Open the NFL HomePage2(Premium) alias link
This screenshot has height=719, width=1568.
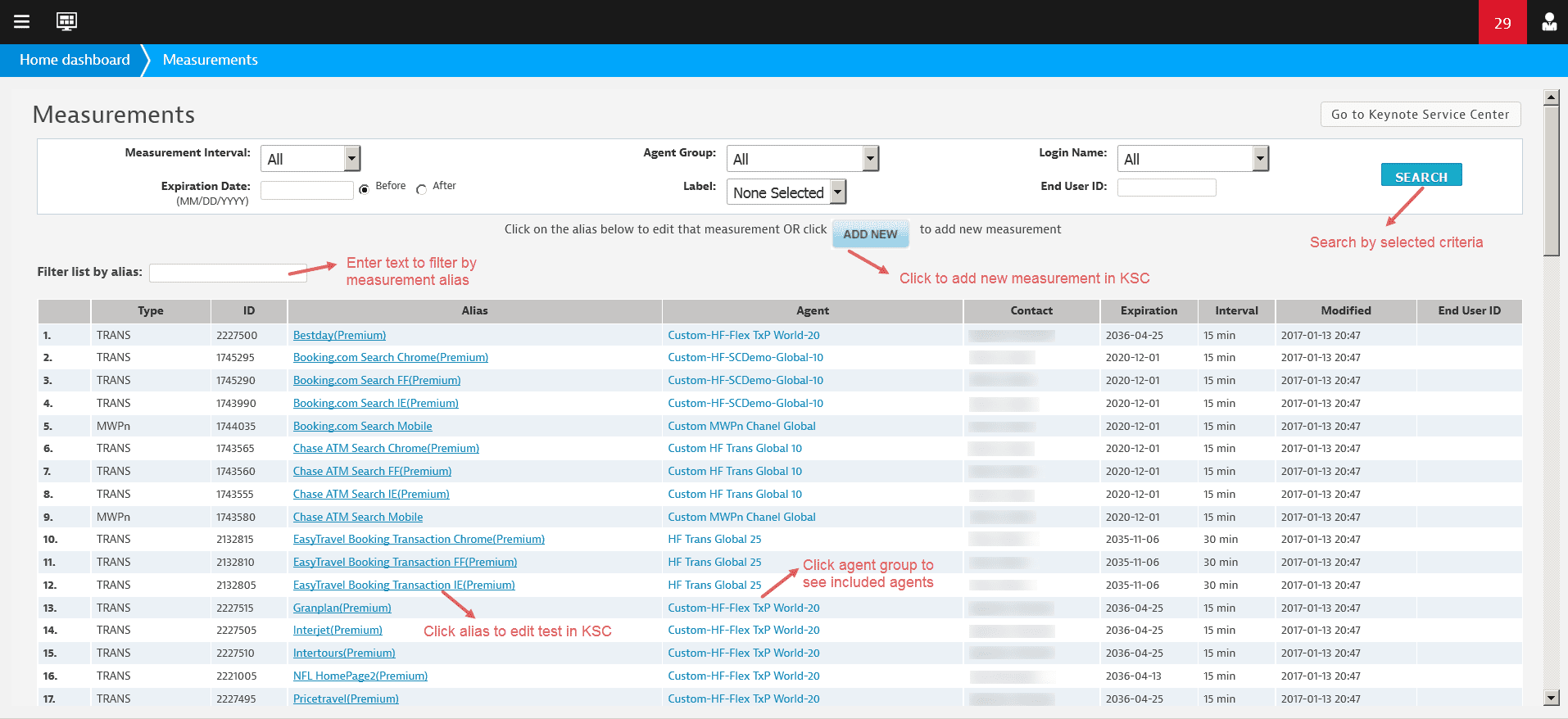coord(360,676)
